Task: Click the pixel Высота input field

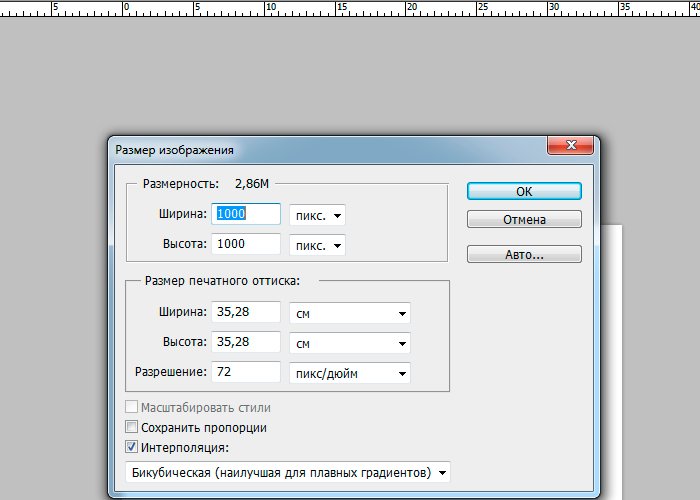Action: tap(246, 244)
